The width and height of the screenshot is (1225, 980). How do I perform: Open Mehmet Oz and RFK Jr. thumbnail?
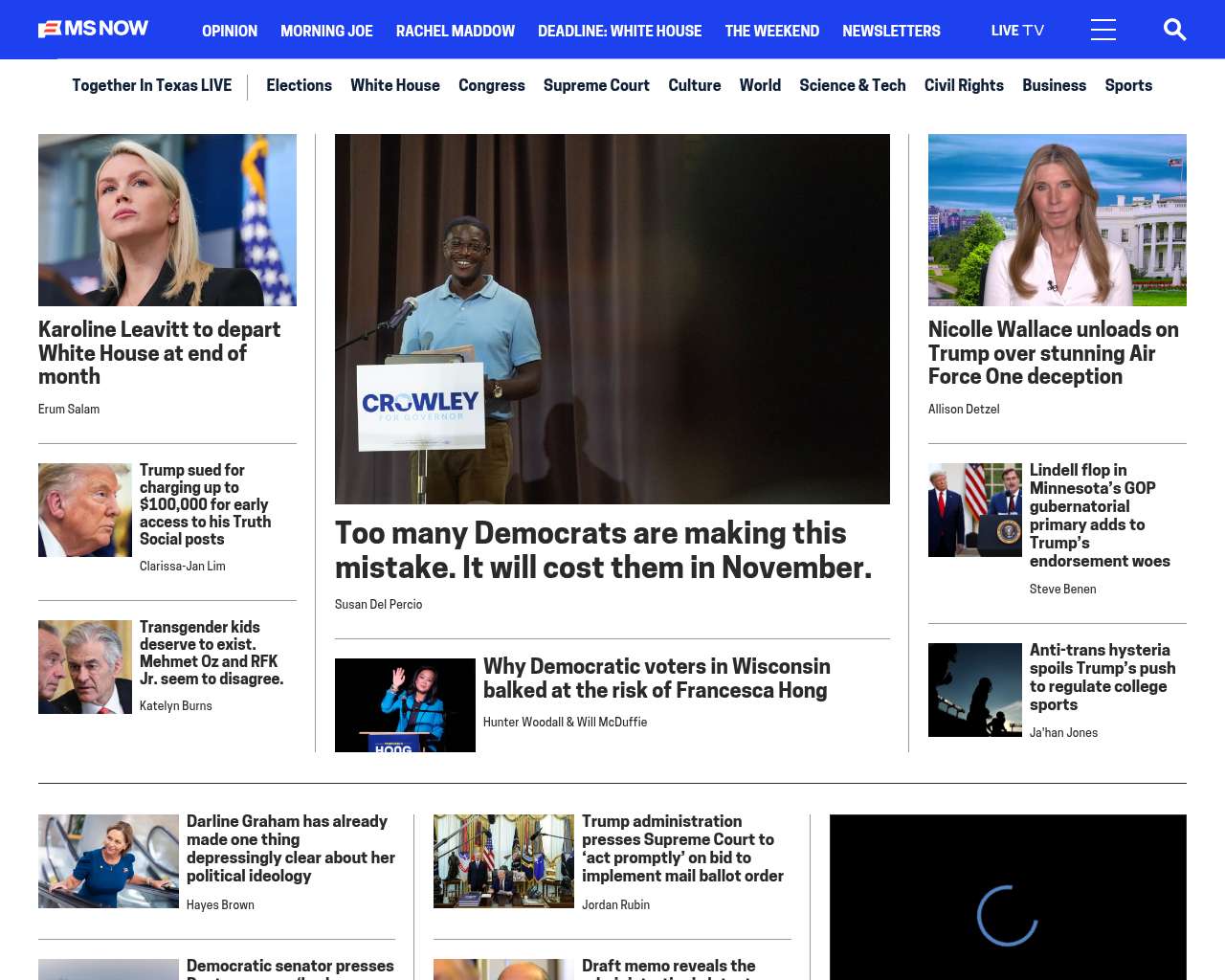(x=85, y=667)
